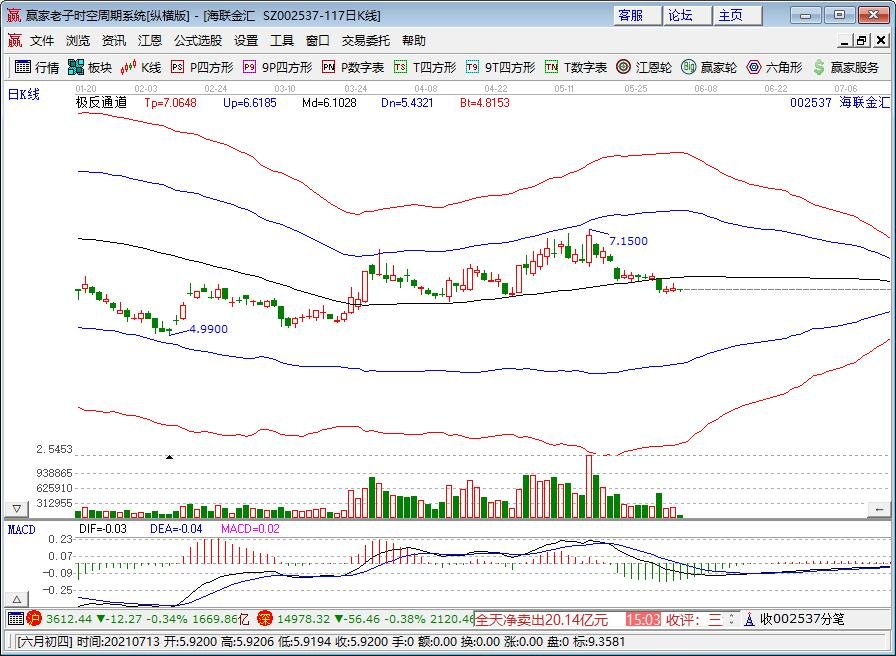
Task: Open the 窗口 menu
Action: tap(318, 41)
